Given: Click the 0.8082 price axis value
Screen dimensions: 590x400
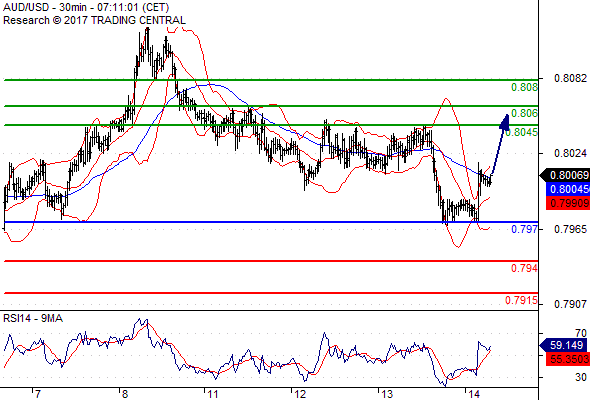Looking at the screenshot, I should pyautogui.click(x=570, y=78).
